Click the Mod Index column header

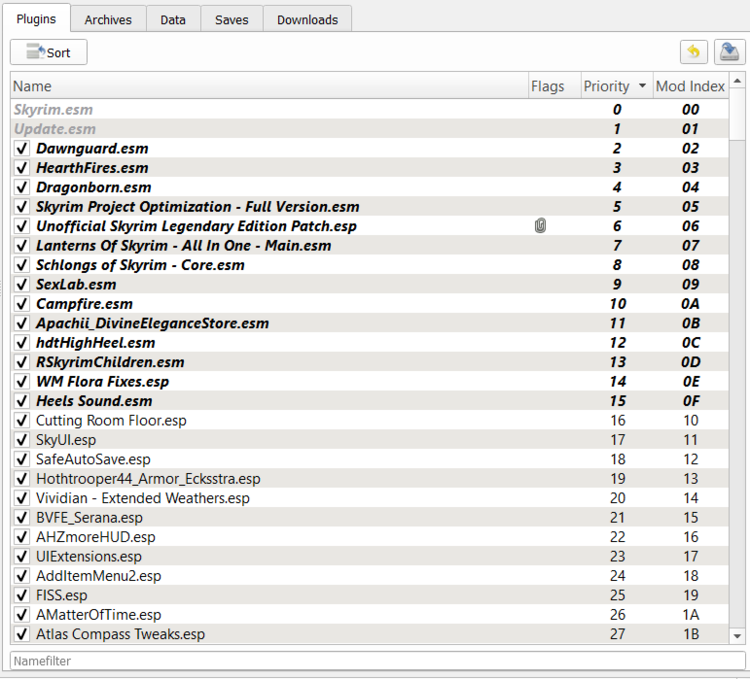(691, 86)
